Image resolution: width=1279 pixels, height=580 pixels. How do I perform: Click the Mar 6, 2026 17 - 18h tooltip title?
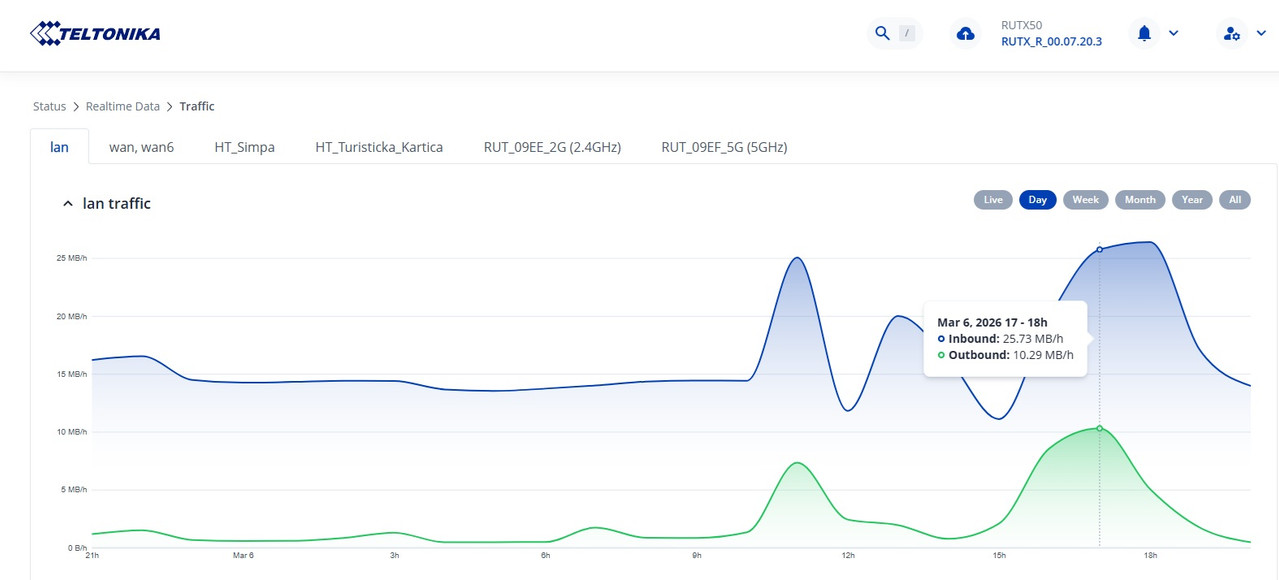(x=992, y=323)
